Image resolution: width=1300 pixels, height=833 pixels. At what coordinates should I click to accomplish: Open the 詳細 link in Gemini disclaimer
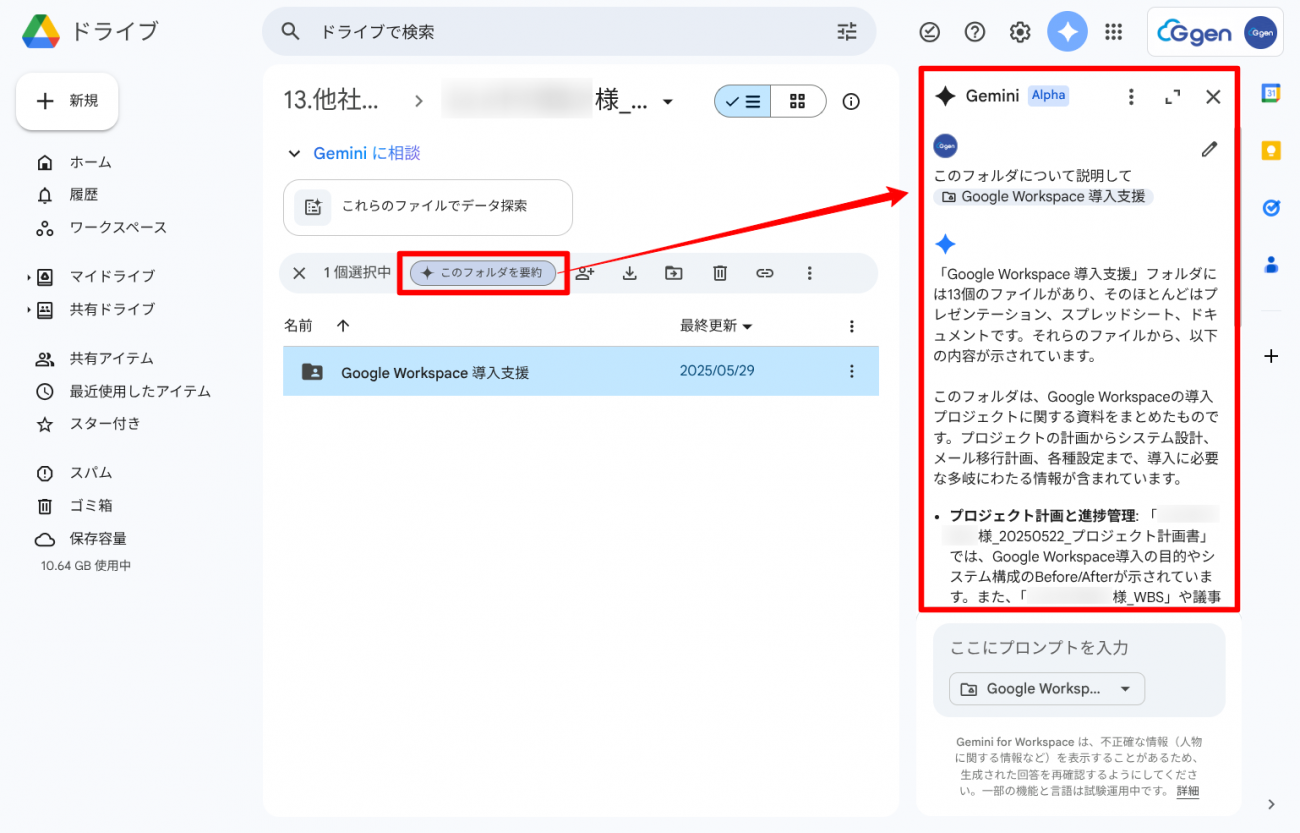1187,791
